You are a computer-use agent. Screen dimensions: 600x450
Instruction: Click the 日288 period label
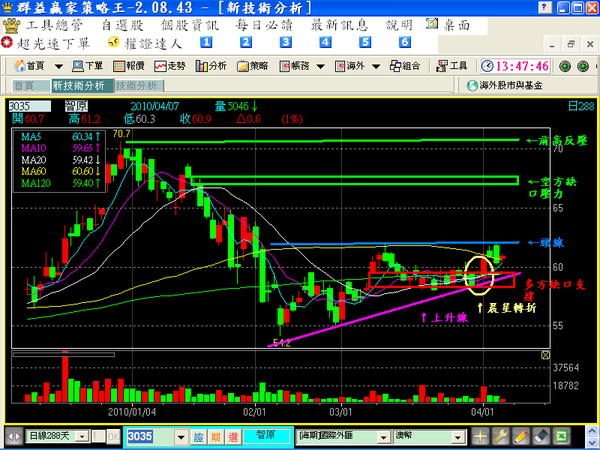pos(581,106)
